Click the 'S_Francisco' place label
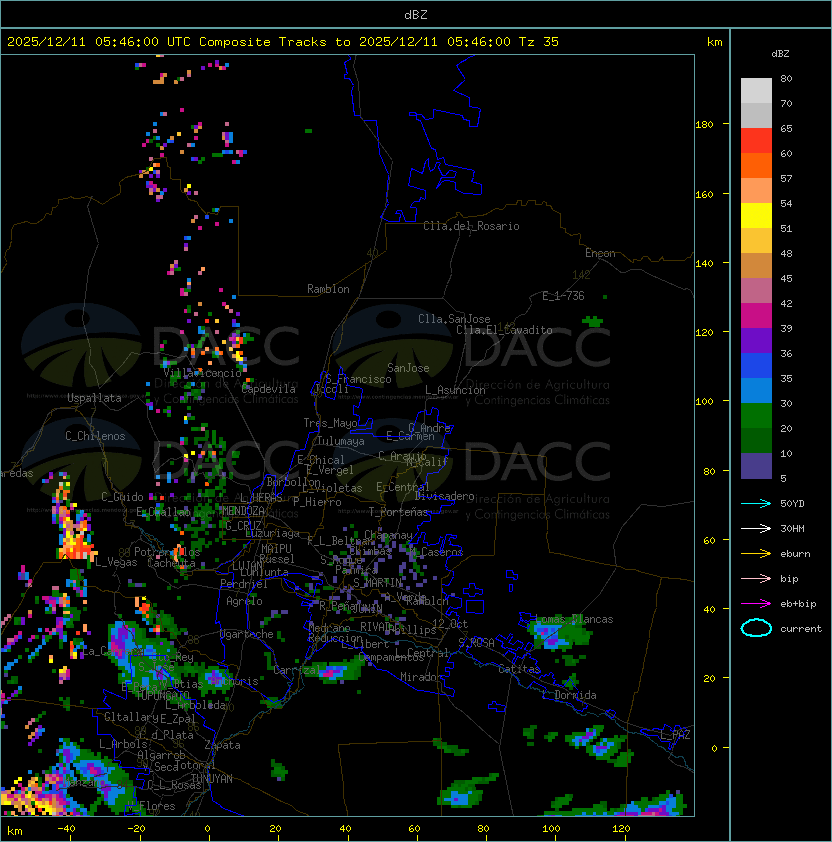The width and height of the screenshot is (832, 842). [x=358, y=379]
